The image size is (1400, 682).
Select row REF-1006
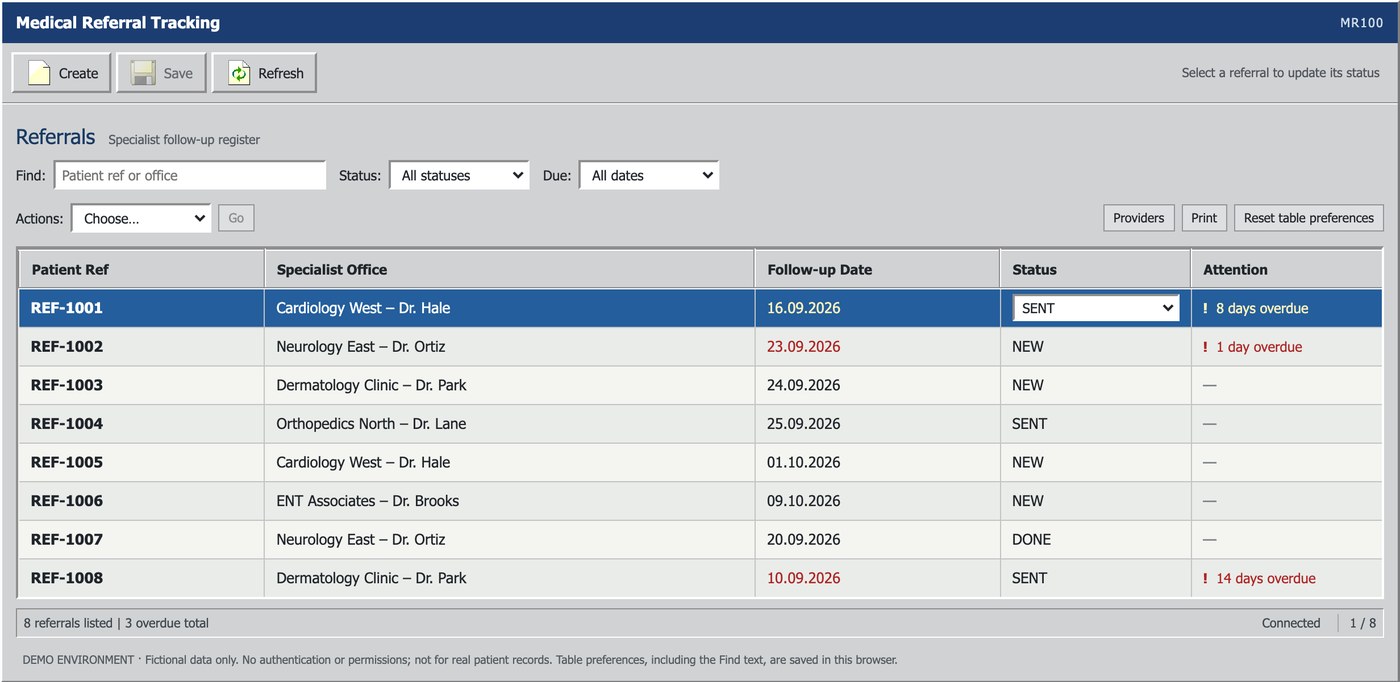[700, 501]
